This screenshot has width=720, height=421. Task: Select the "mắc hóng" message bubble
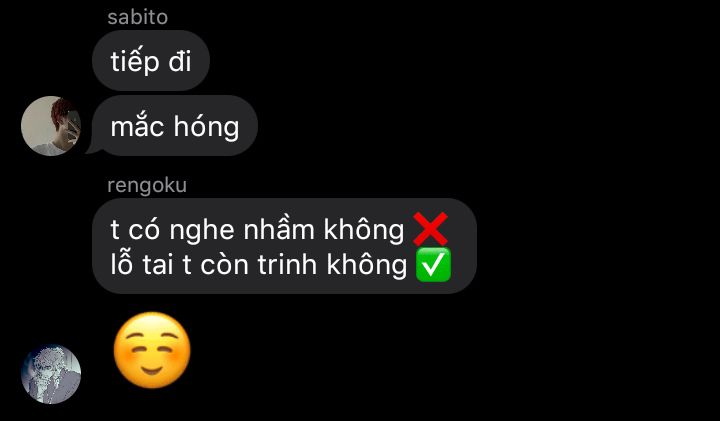click(x=174, y=126)
